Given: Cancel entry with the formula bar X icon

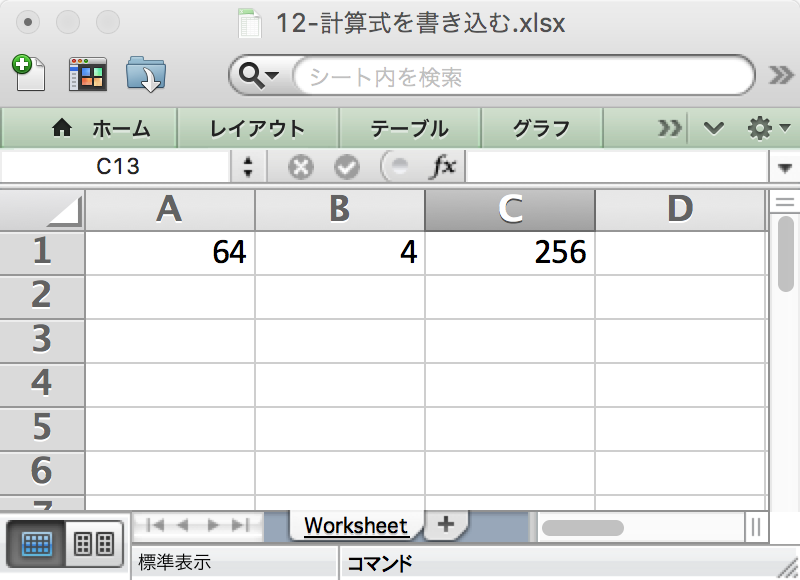Looking at the screenshot, I should pyautogui.click(x=299, y=167).
